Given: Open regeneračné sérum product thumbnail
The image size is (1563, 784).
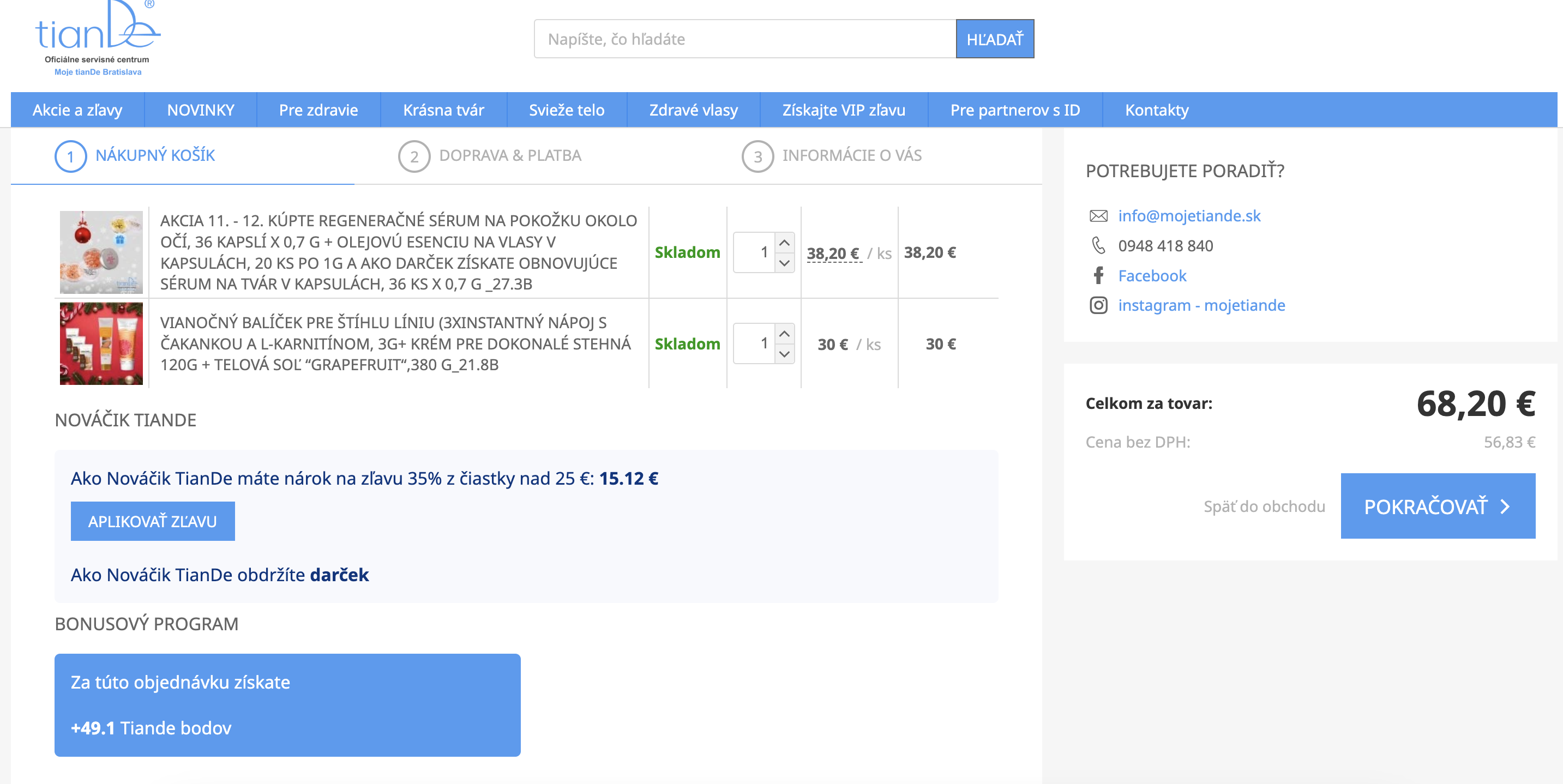Looking at the screenshot, I should [x=101, y=252].
